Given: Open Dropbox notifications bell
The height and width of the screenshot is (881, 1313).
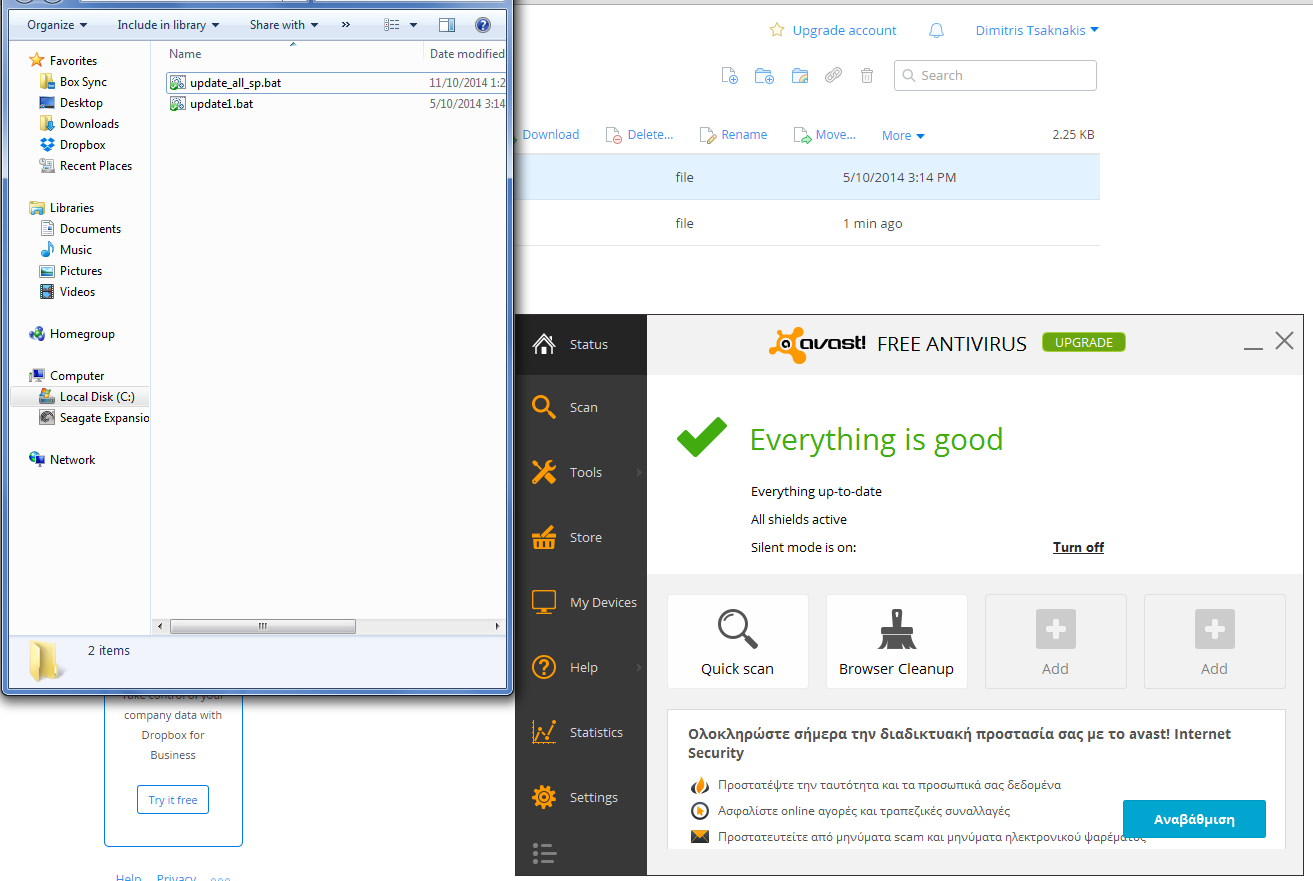Looking at the screenshot, I should pyautogui.click(x=936, y=31).
